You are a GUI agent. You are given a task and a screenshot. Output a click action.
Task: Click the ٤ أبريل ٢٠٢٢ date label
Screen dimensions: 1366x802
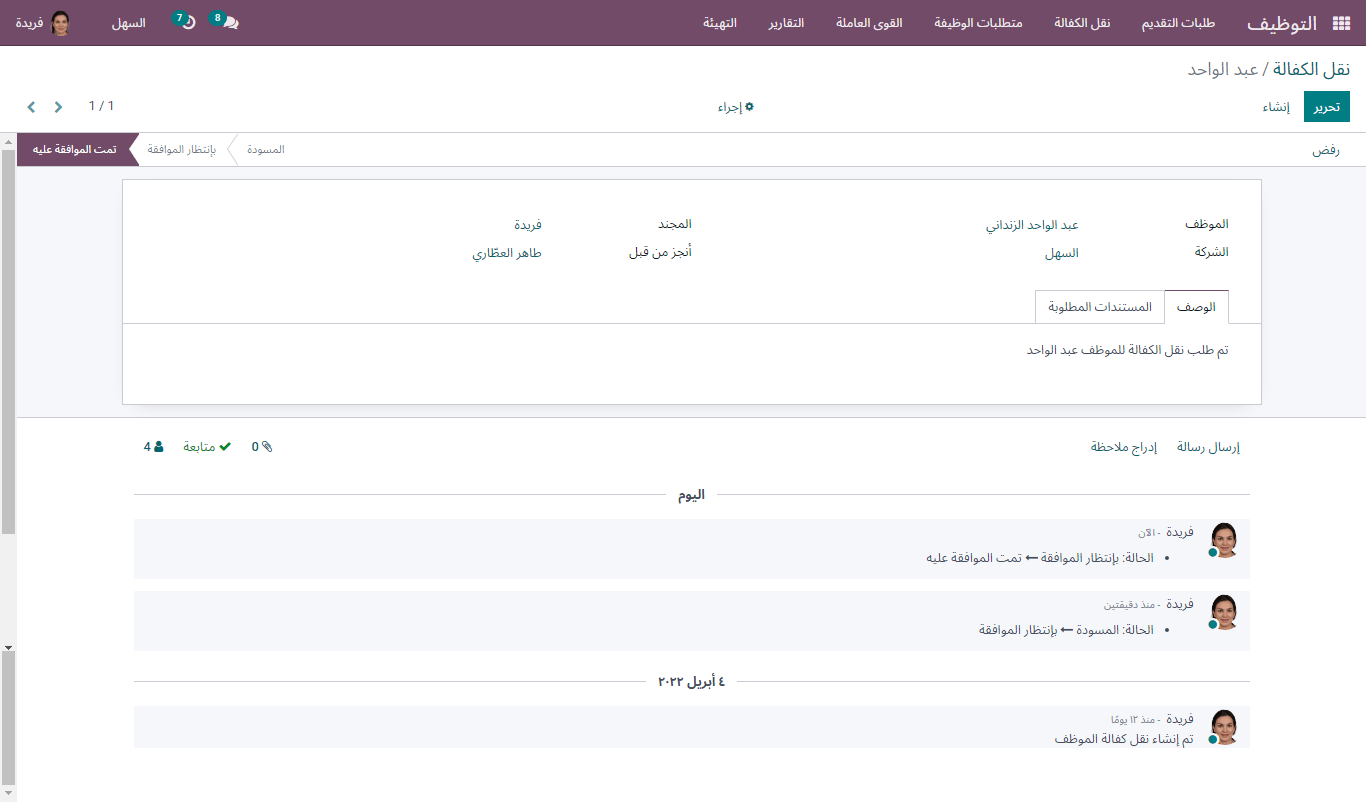coord(691,682)
